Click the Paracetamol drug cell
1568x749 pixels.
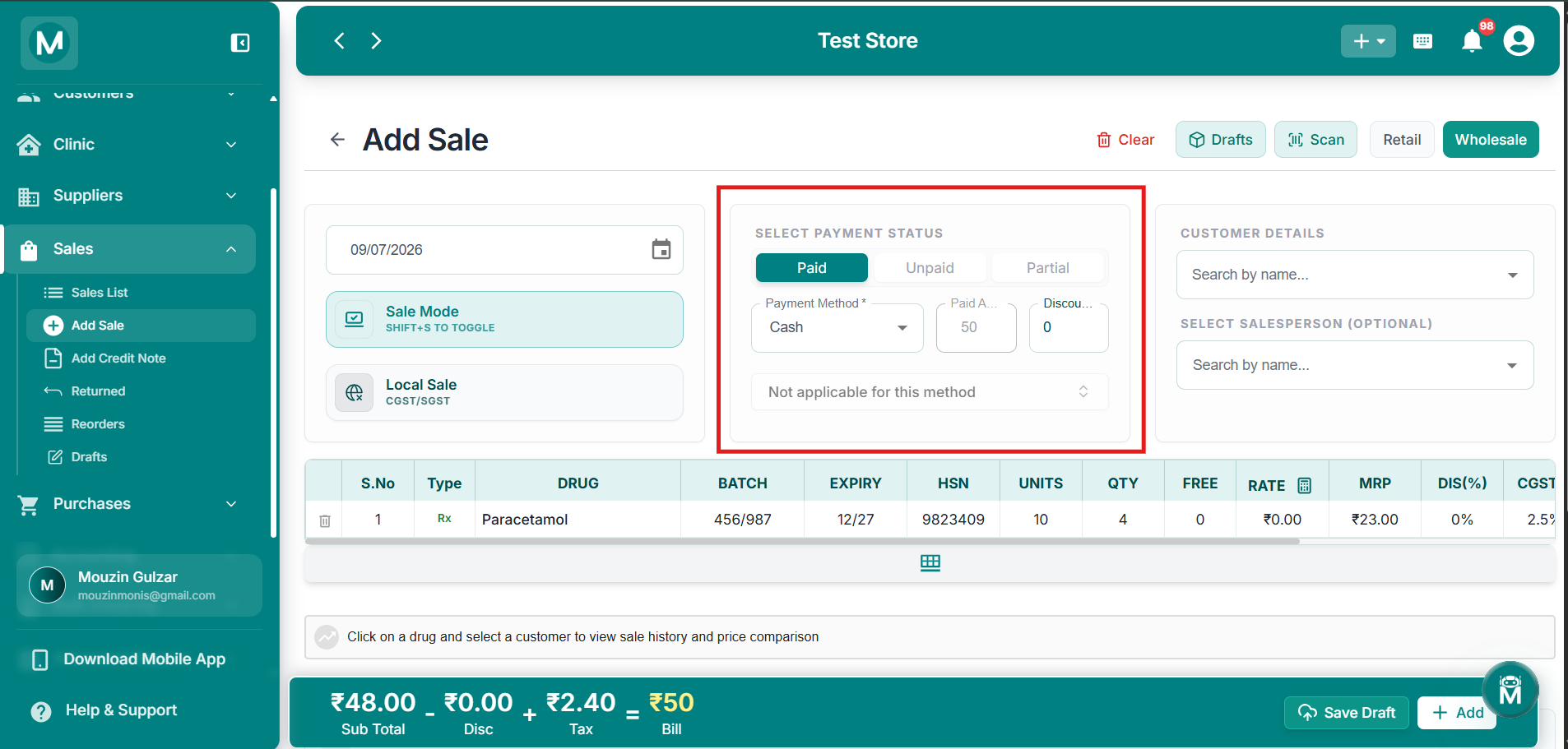click(578, 520)
